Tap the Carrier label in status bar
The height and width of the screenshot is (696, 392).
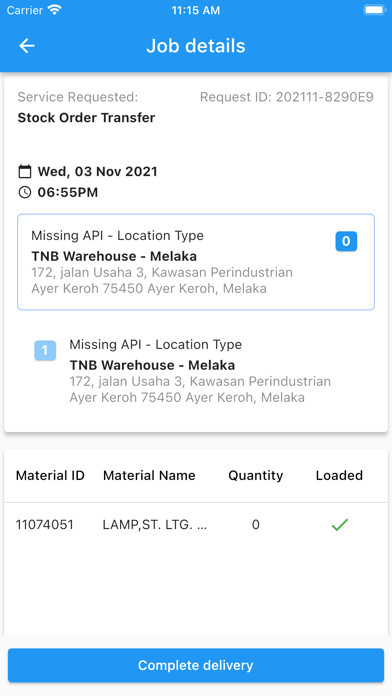25,10
